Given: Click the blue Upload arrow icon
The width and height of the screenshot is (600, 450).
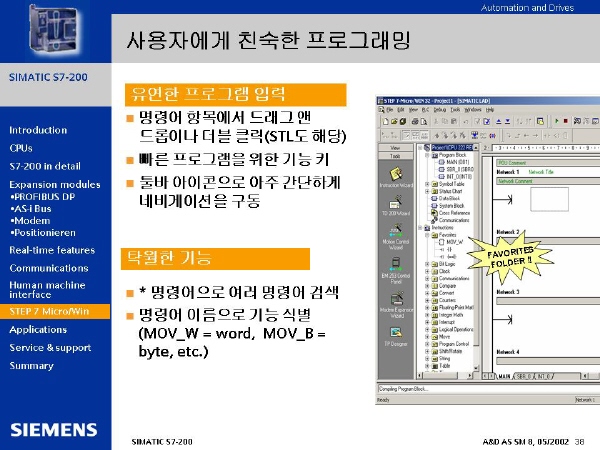Looking at the screenshot, I should click(x=499, y=122).
